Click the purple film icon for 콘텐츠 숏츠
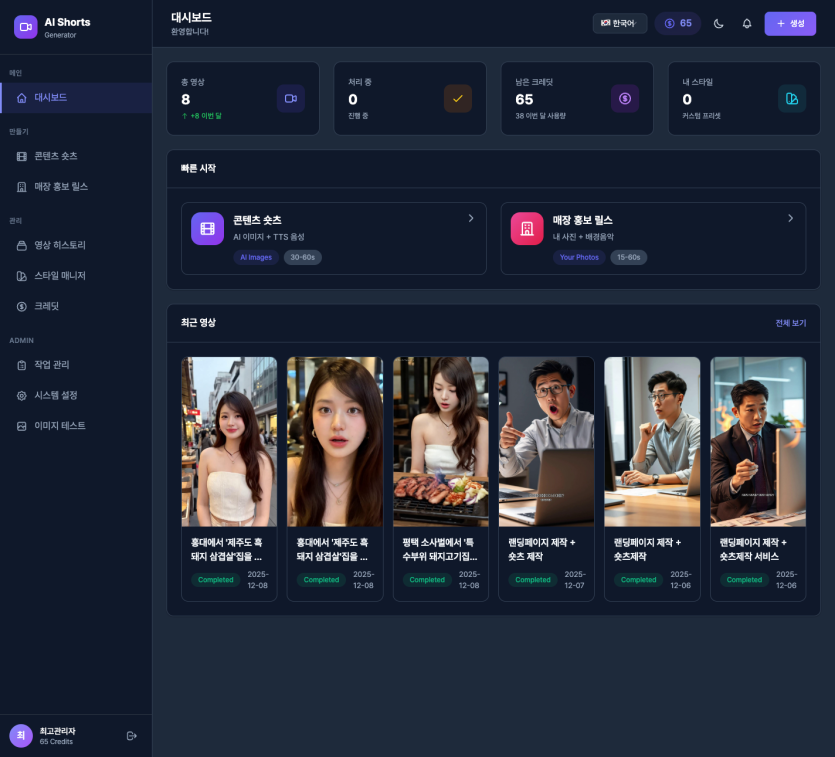Viewport: 835px width, 757px height. 207,228
